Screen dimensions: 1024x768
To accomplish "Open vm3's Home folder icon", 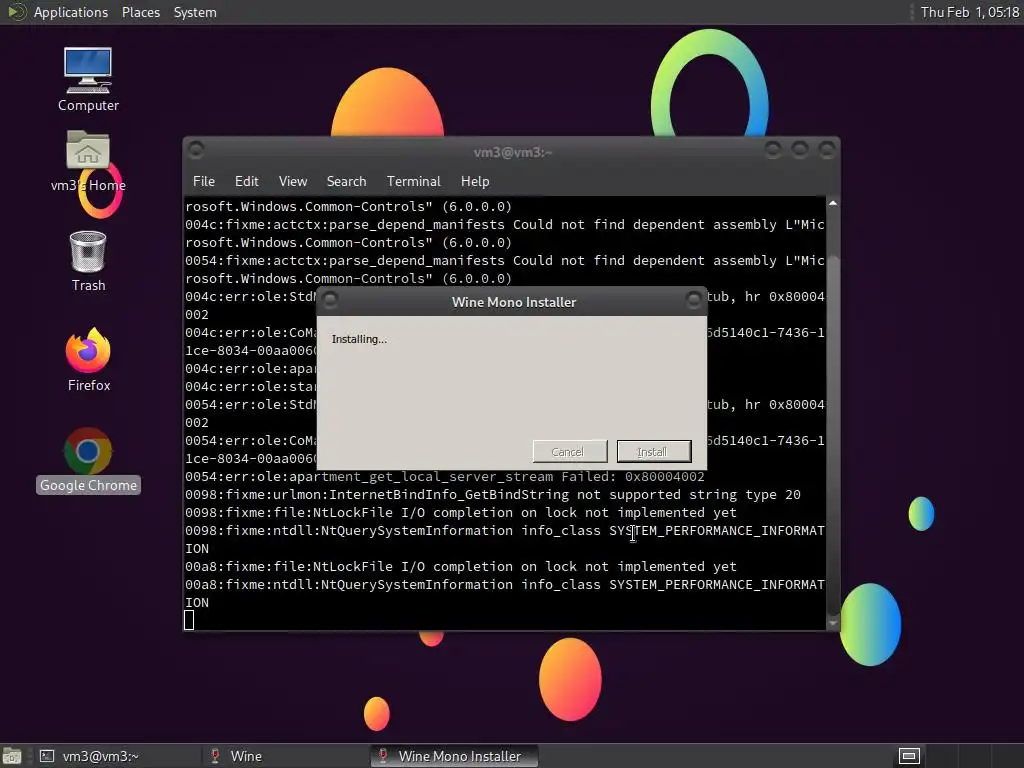I will [x=88, y=161].
